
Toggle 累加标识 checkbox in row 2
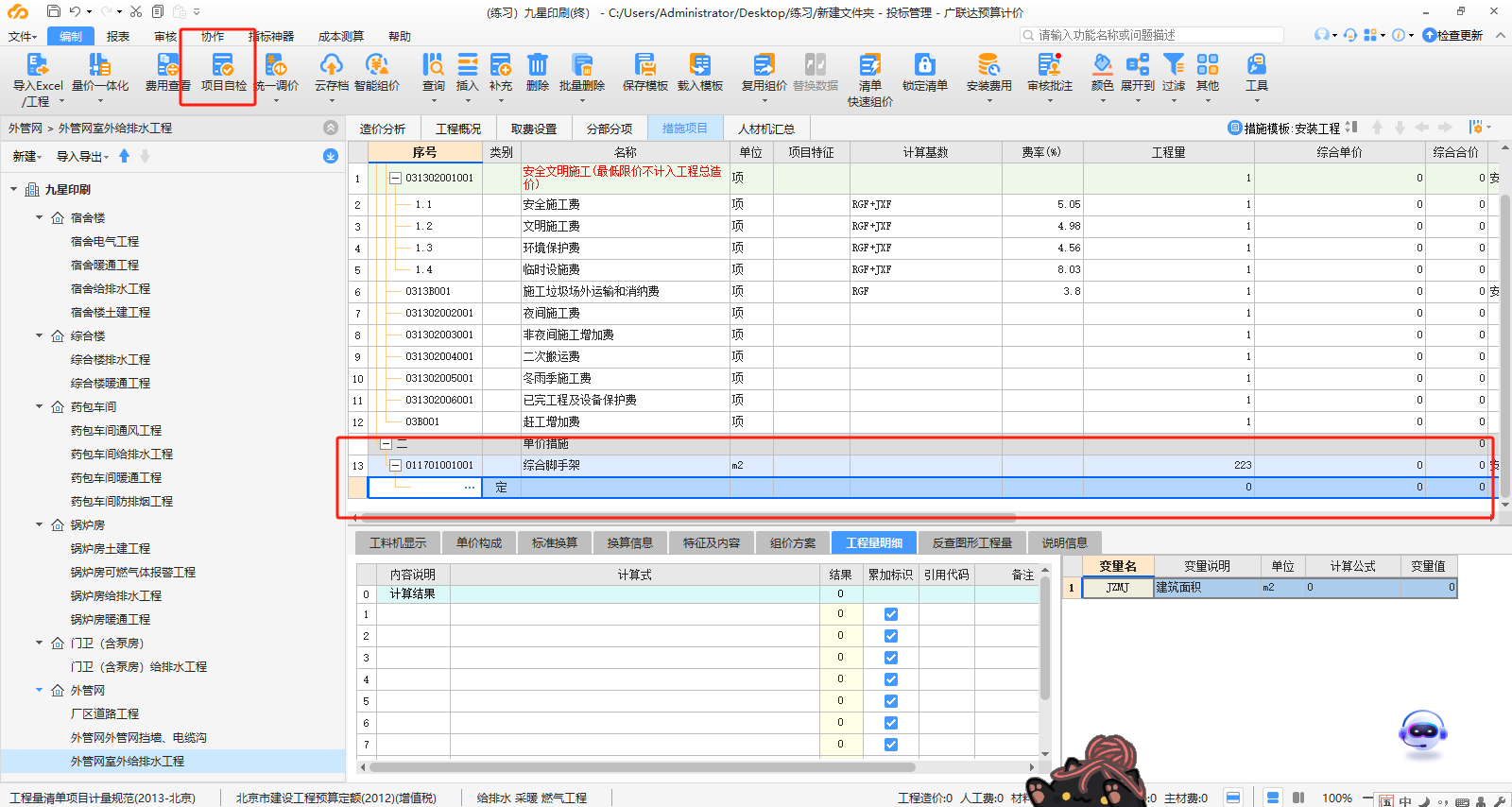(x=890, y=636)
